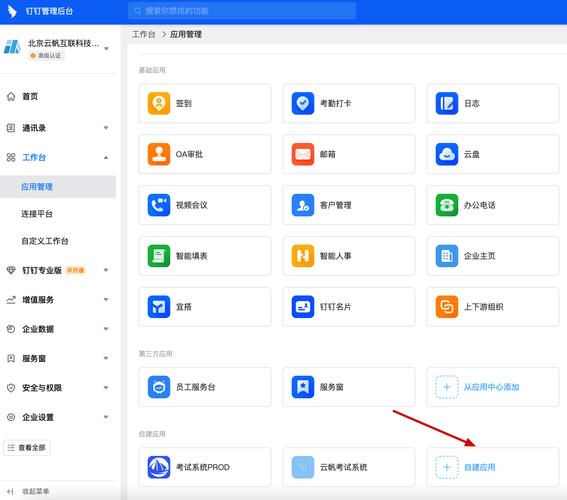This screenshot has height=500, width=567.
Task: Open the 钉钉名片 app icon
Action: tap(303, 307)
